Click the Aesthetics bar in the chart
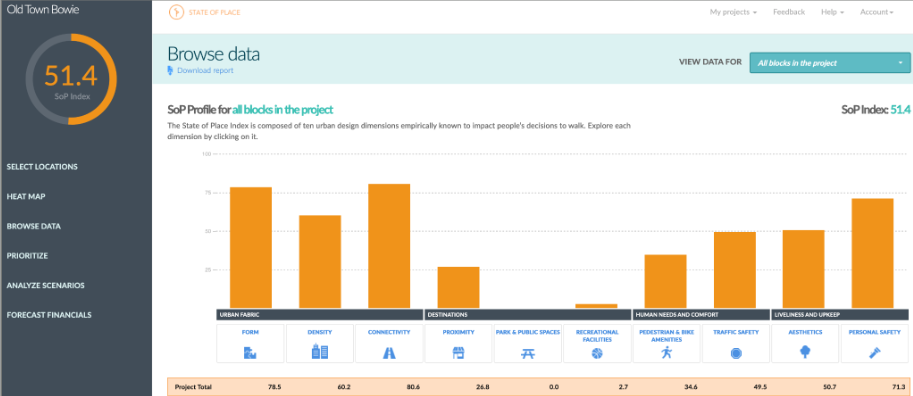Image resolution: width=913 pixels, height=396 pixels. (x=804, y=269)
